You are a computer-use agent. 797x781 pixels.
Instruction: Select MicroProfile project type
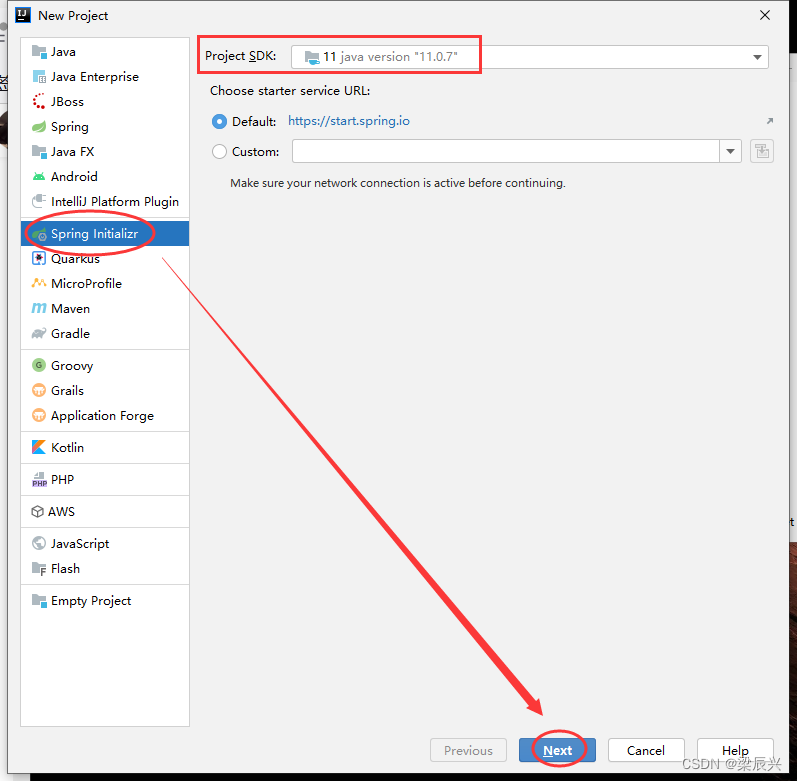(x=105, y=284)
